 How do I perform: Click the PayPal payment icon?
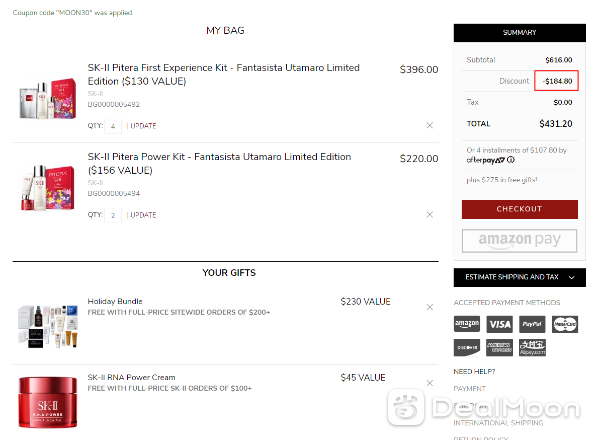[532, 324]
